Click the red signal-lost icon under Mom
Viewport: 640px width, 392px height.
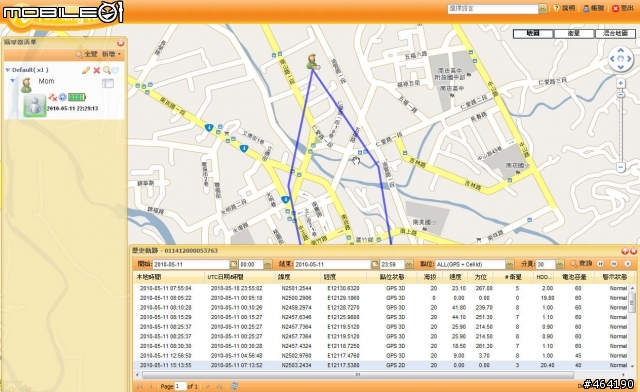click(x=53, y=97)
